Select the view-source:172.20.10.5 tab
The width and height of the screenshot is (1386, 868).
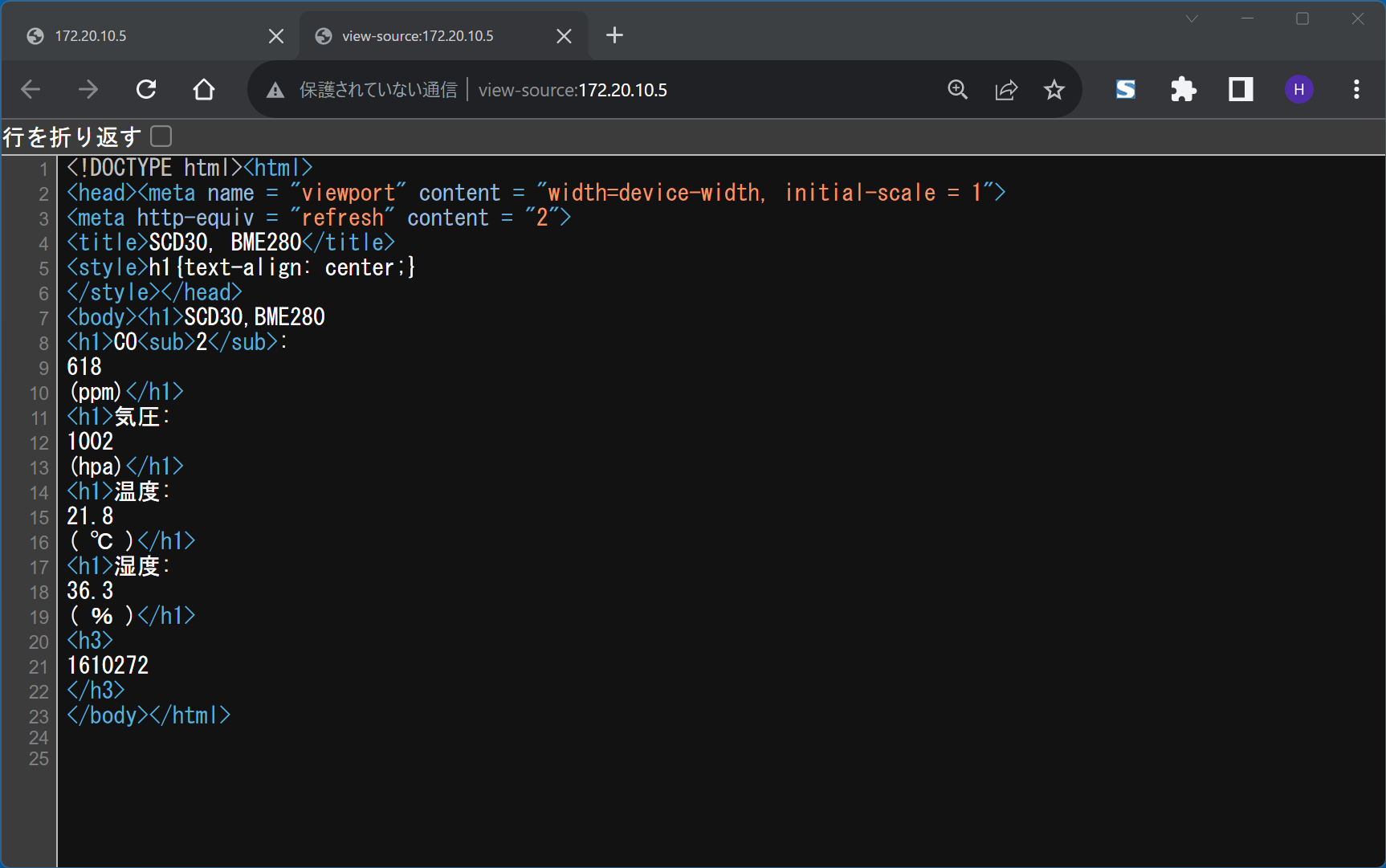[426, 36]
